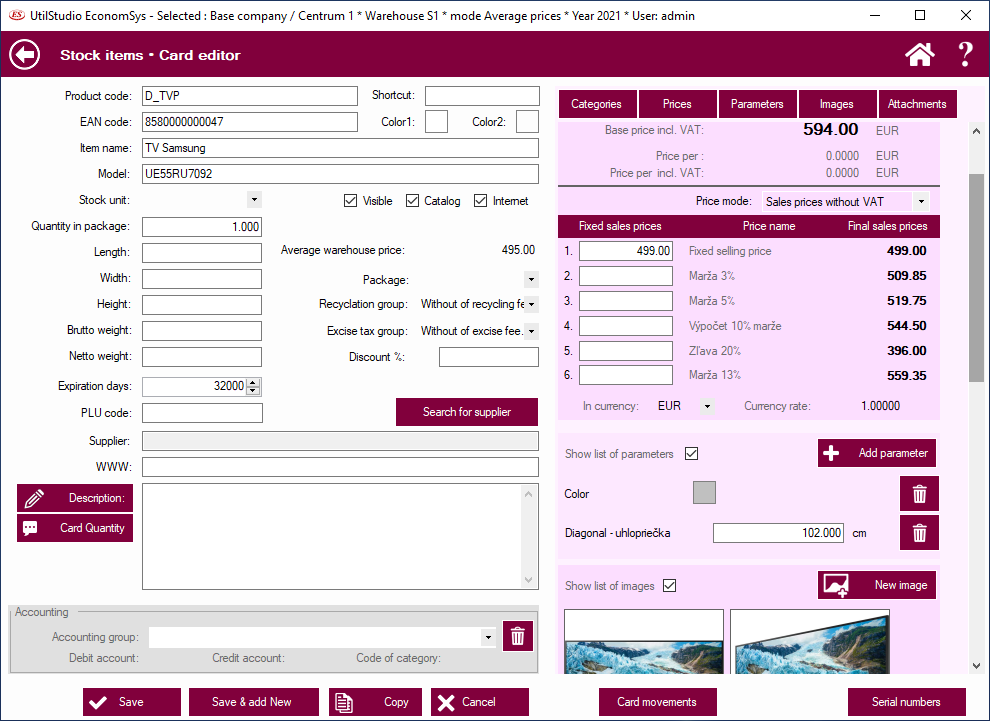This screenshot has width=990, height=721.
Task: Uncheck Show list of images
Action: 670,585
